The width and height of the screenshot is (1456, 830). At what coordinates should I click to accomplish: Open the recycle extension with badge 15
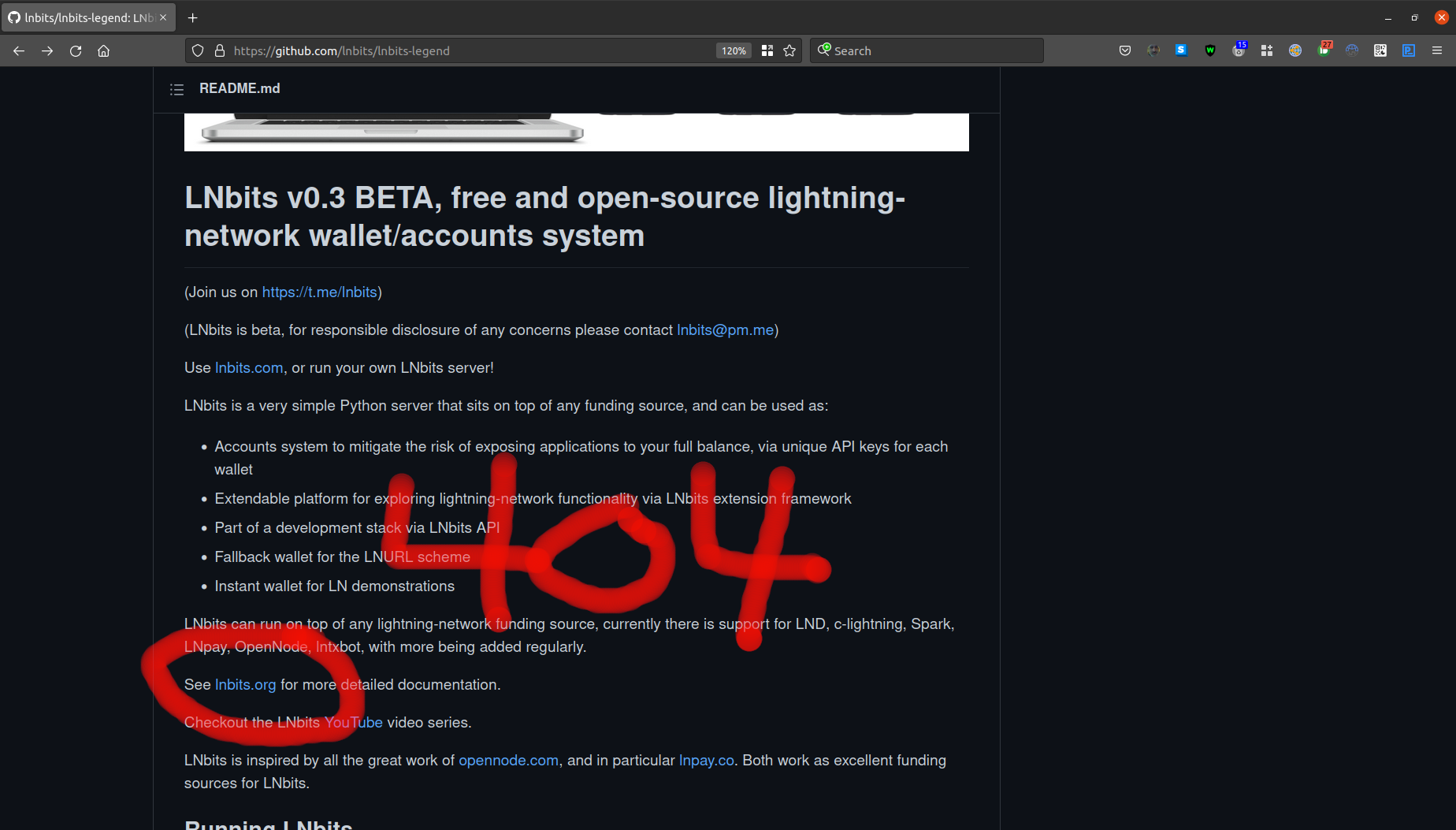coord(1239,50)
